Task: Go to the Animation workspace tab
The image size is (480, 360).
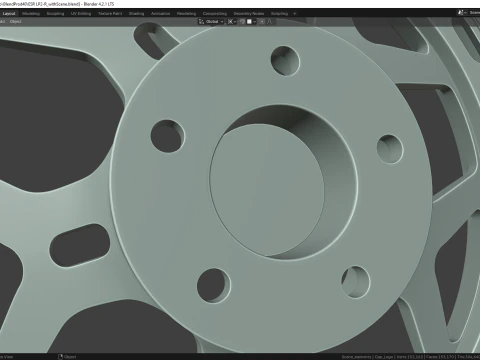Action: click(x=160, y=14)
